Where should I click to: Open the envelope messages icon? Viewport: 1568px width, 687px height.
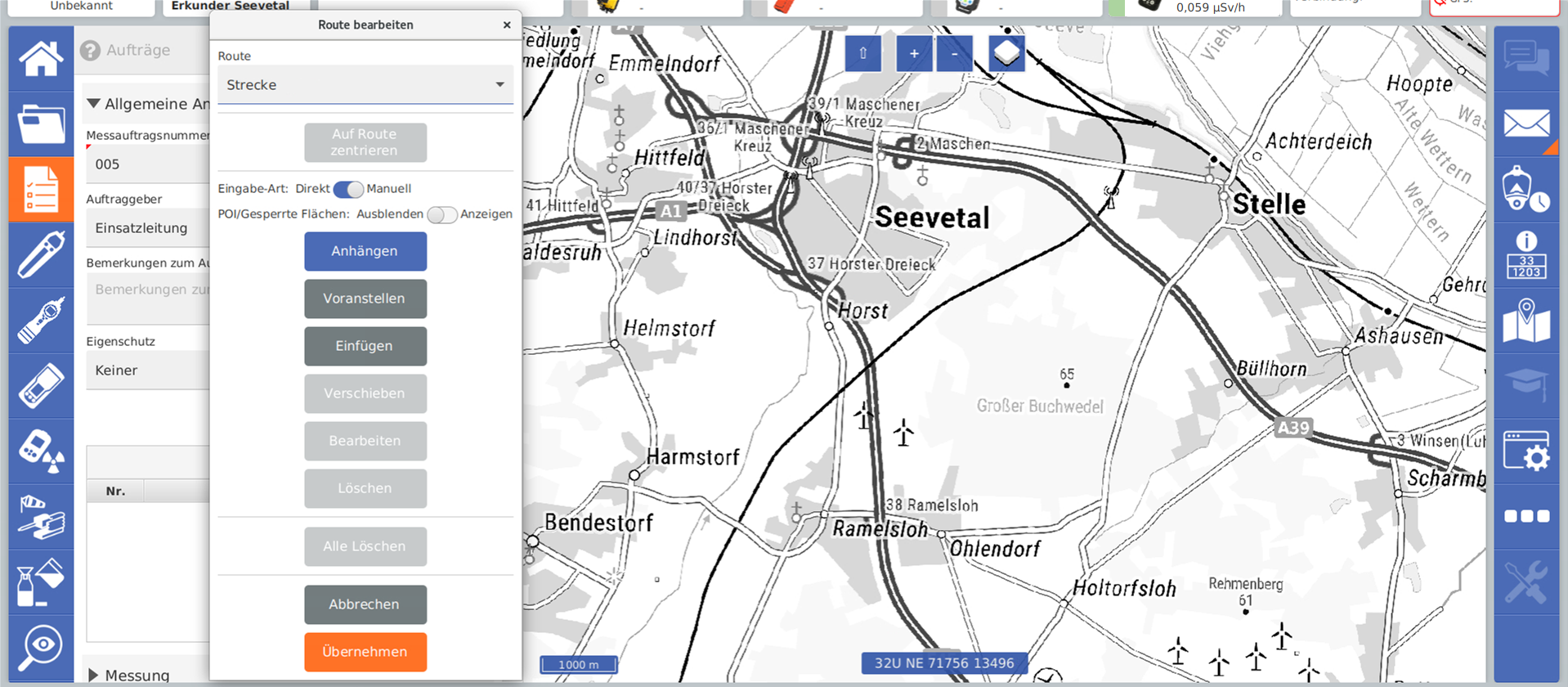(x=1526, y=123)
